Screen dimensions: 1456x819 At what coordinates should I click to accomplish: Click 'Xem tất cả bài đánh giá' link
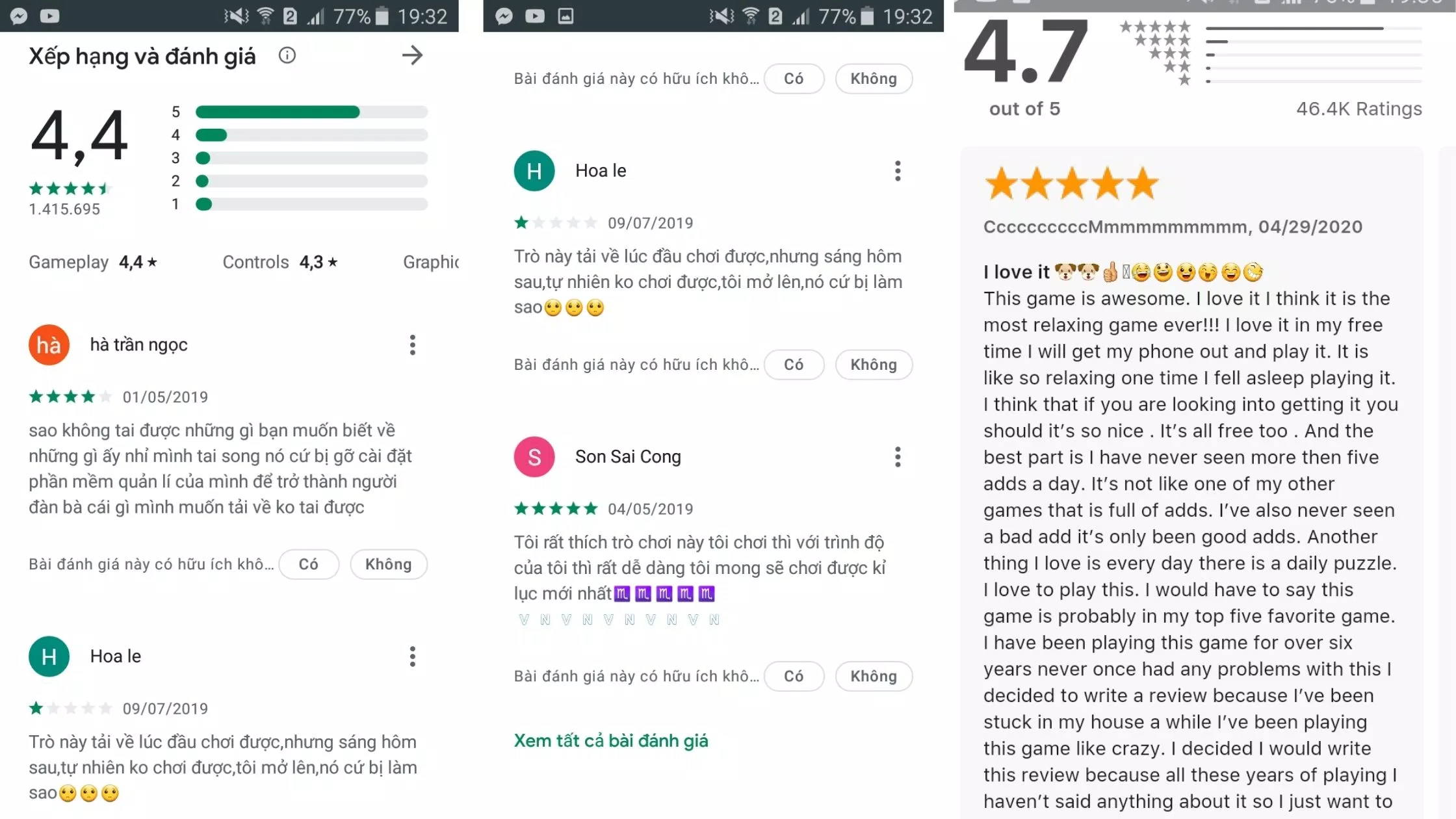(611, 740)
